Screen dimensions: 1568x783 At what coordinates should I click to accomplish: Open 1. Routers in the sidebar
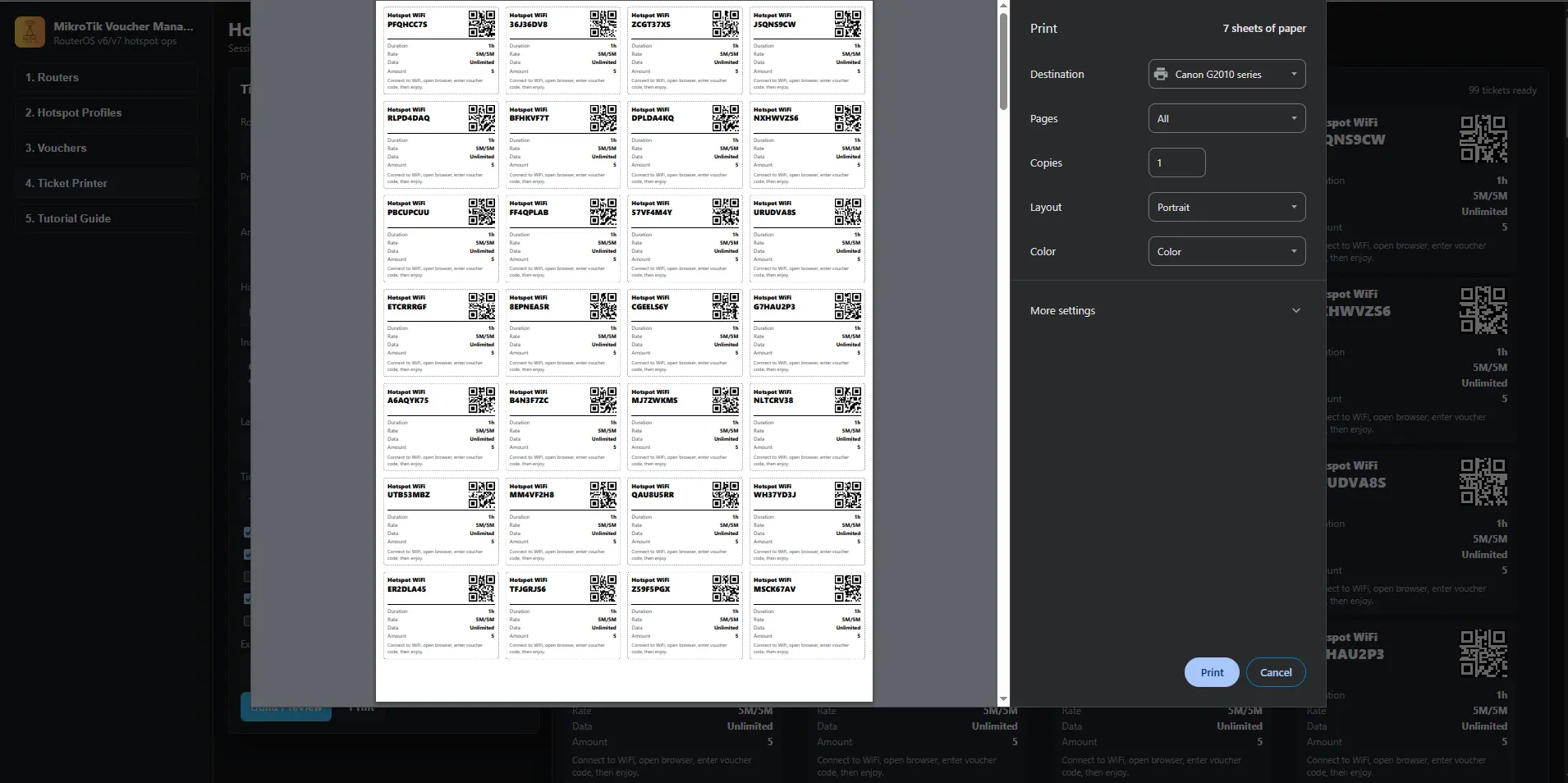tap(107, 77)
